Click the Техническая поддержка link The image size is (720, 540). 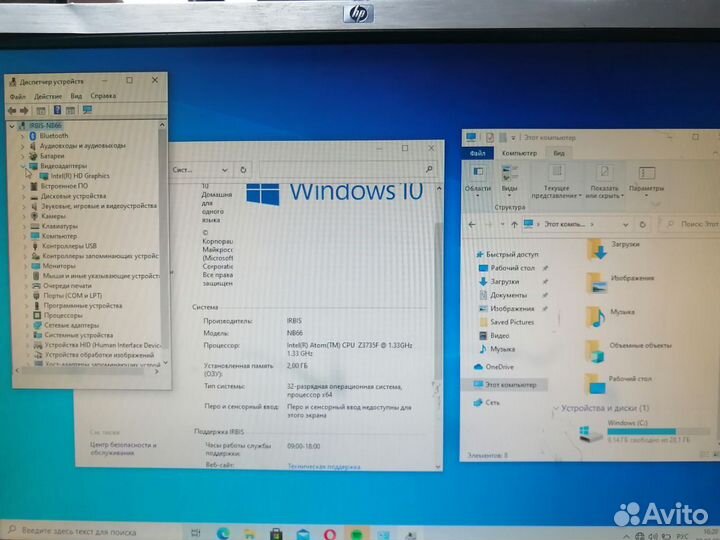pyautogui.click(x=323, y=466)
